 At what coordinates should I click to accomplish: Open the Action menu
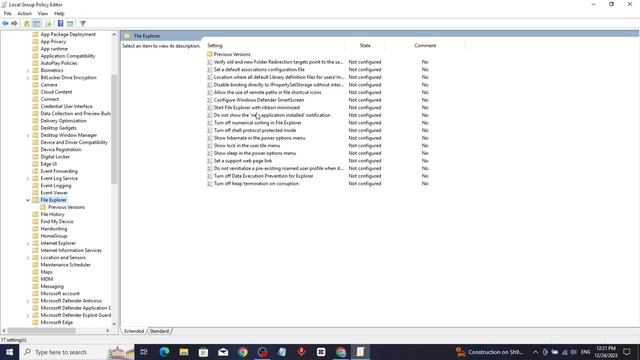point(24,13)
